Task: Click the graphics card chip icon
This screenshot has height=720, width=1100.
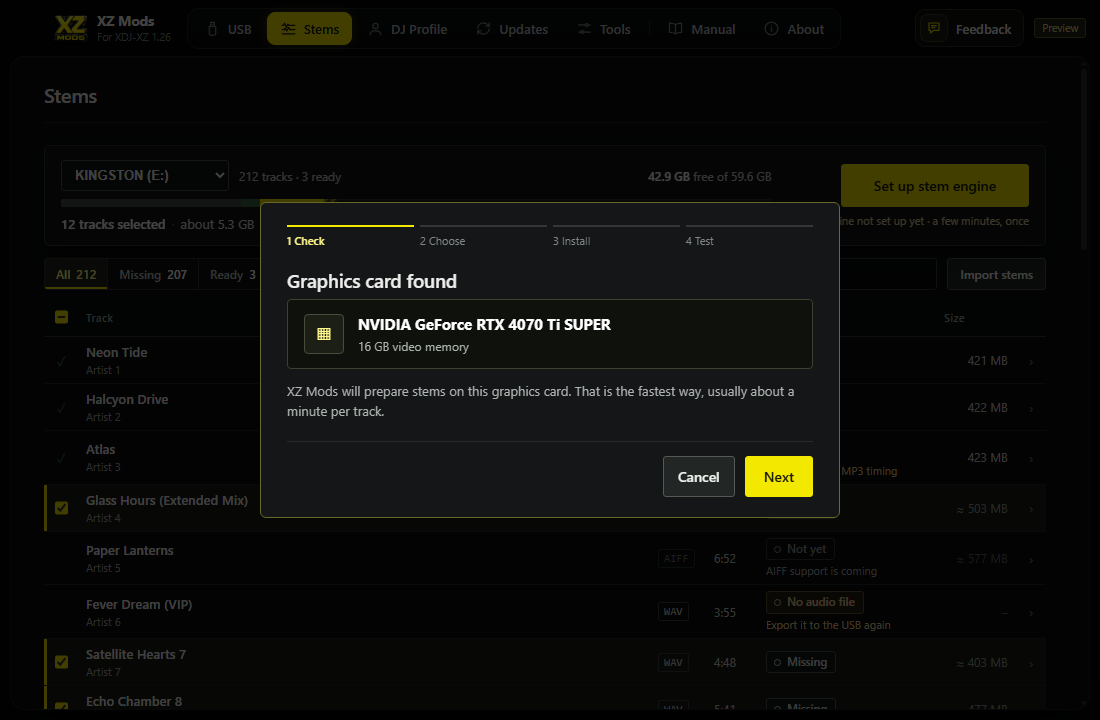Action: 323,334
